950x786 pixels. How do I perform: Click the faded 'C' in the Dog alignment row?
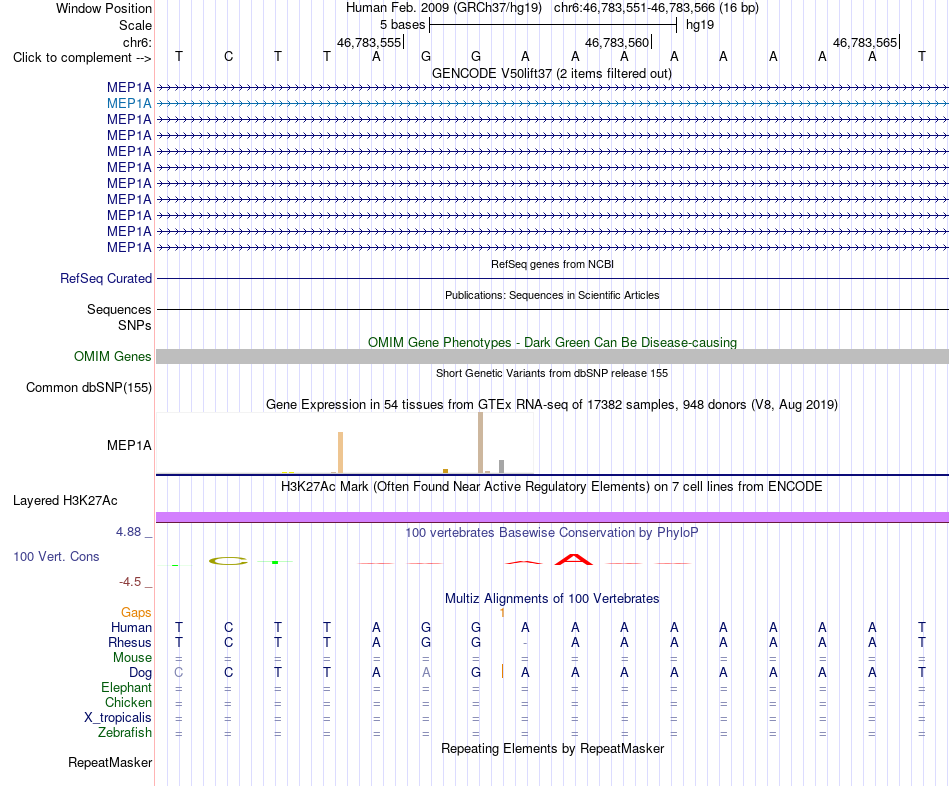click(x=179, y=673)
